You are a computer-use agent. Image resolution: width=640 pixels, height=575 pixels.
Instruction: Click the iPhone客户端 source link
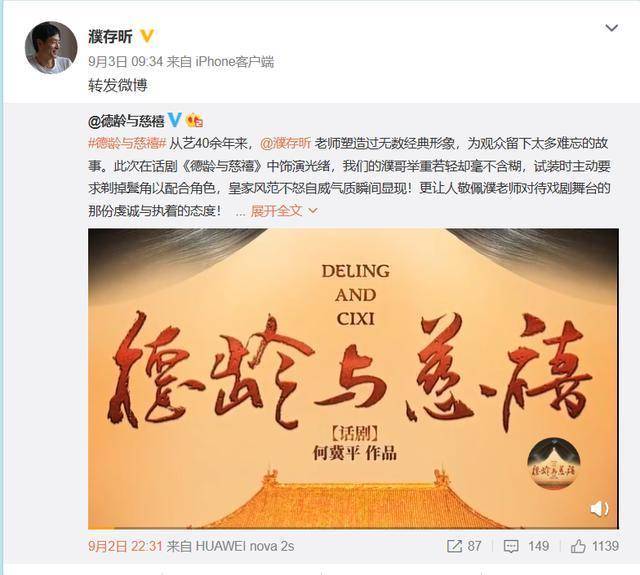click(x=235, y=62)
